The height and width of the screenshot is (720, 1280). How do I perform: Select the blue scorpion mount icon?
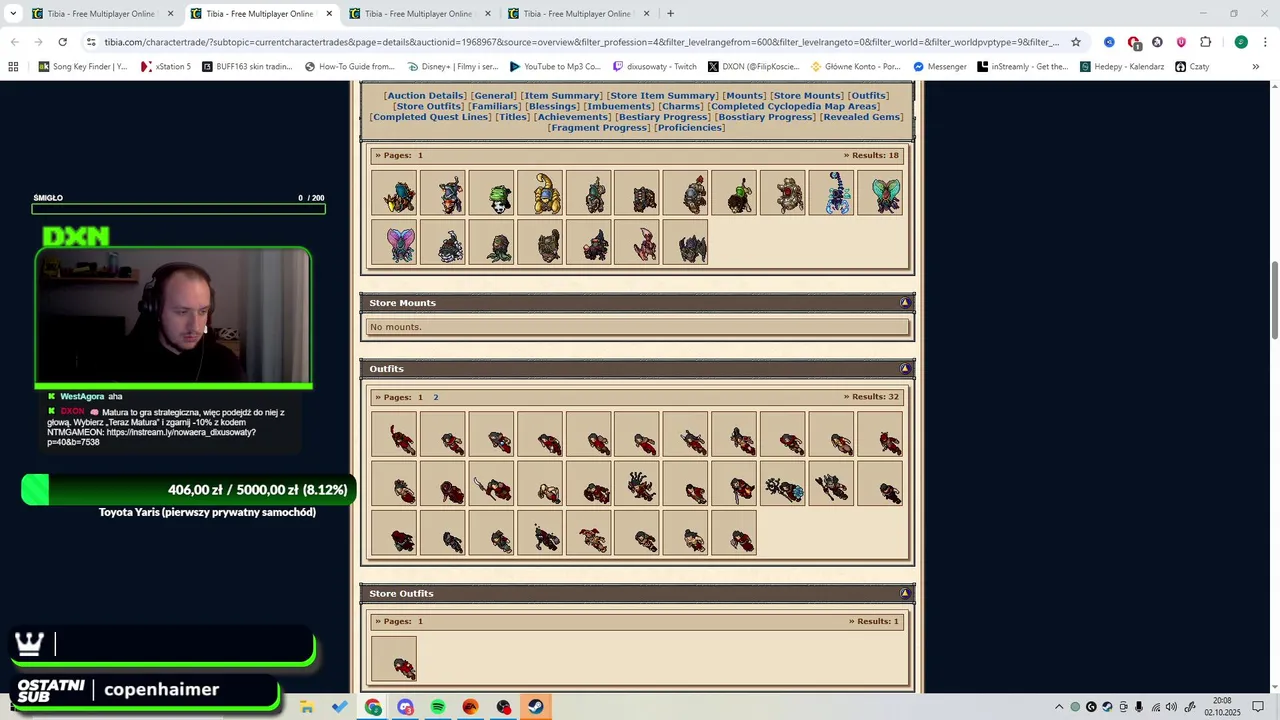tap(832, 193)
